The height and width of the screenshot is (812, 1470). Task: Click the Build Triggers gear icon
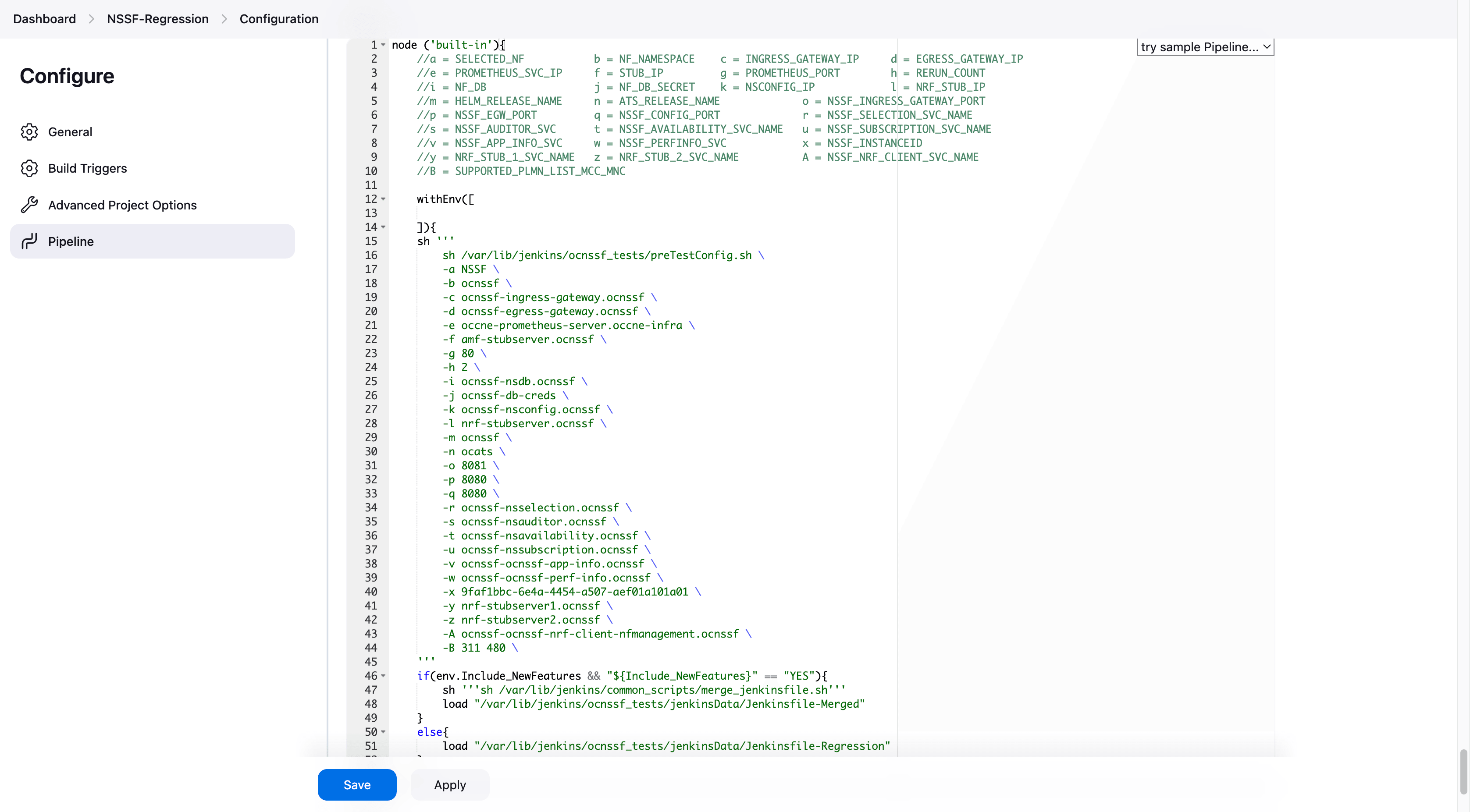point(29,168)
